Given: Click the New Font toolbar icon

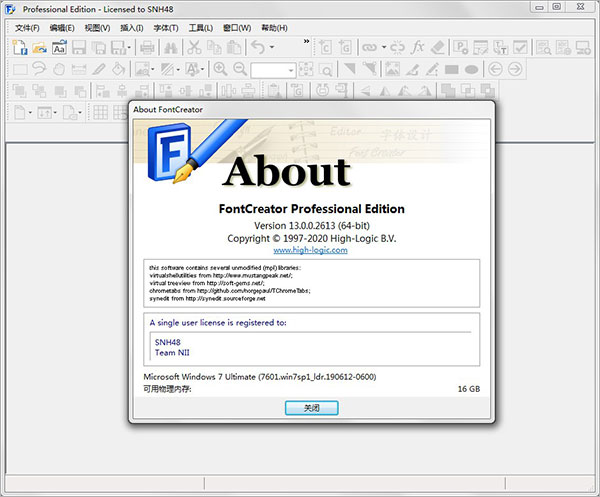Looking at the screenshot, I should coord(20,47).
